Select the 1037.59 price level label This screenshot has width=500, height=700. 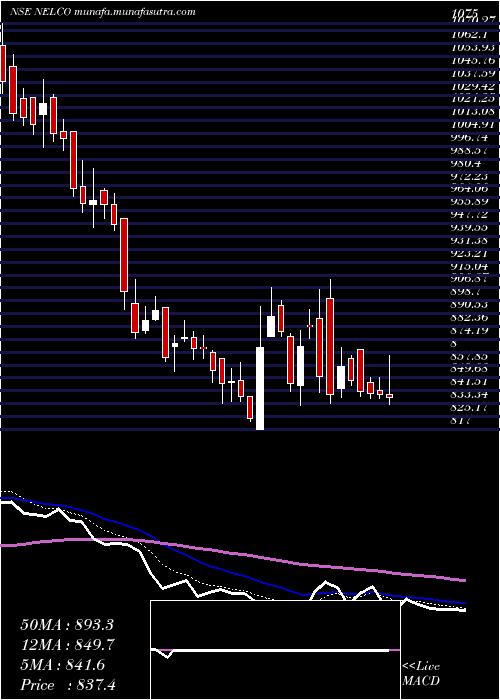473,73
